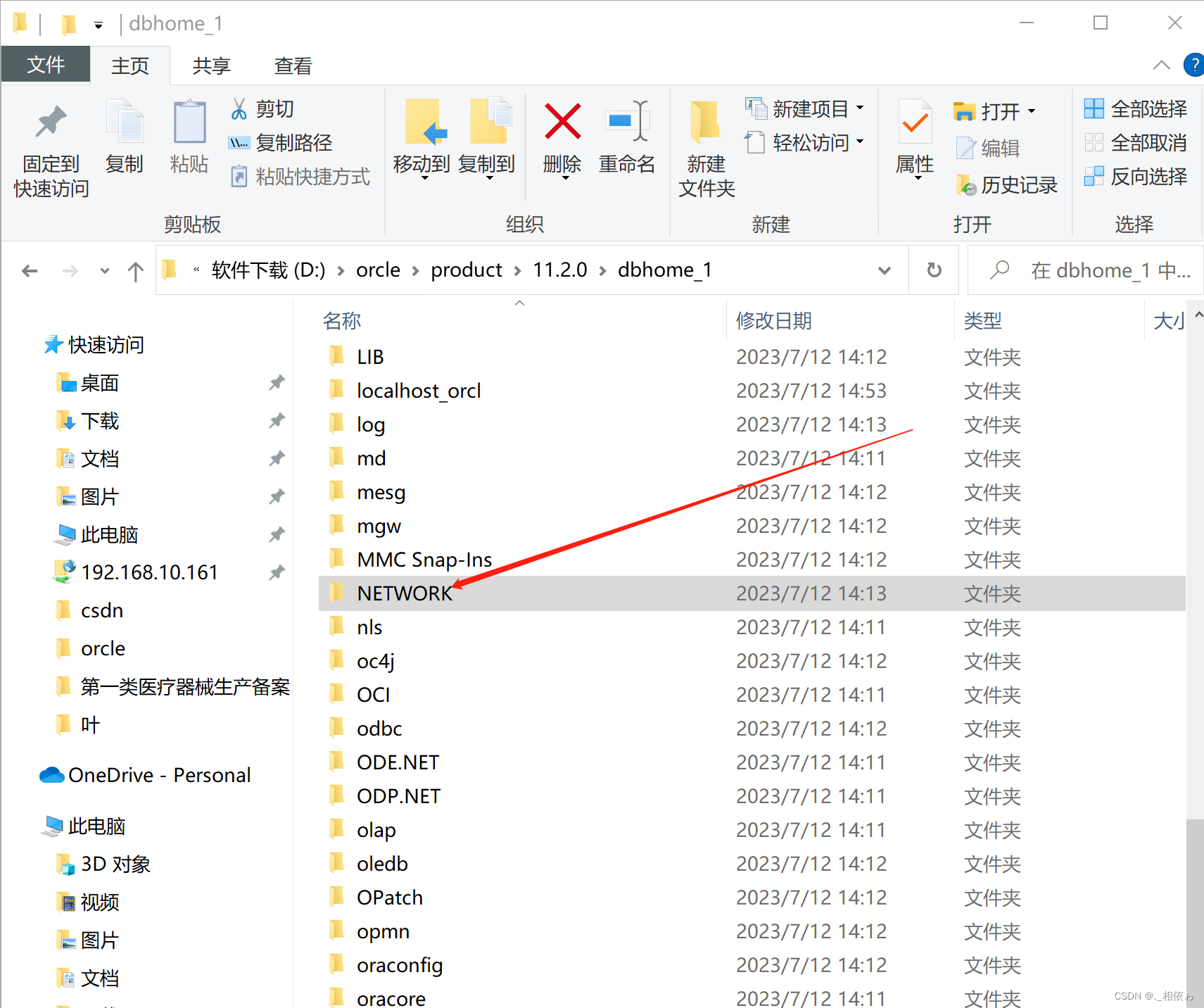Click the Paste clipboard icon

tap(189, 137)
